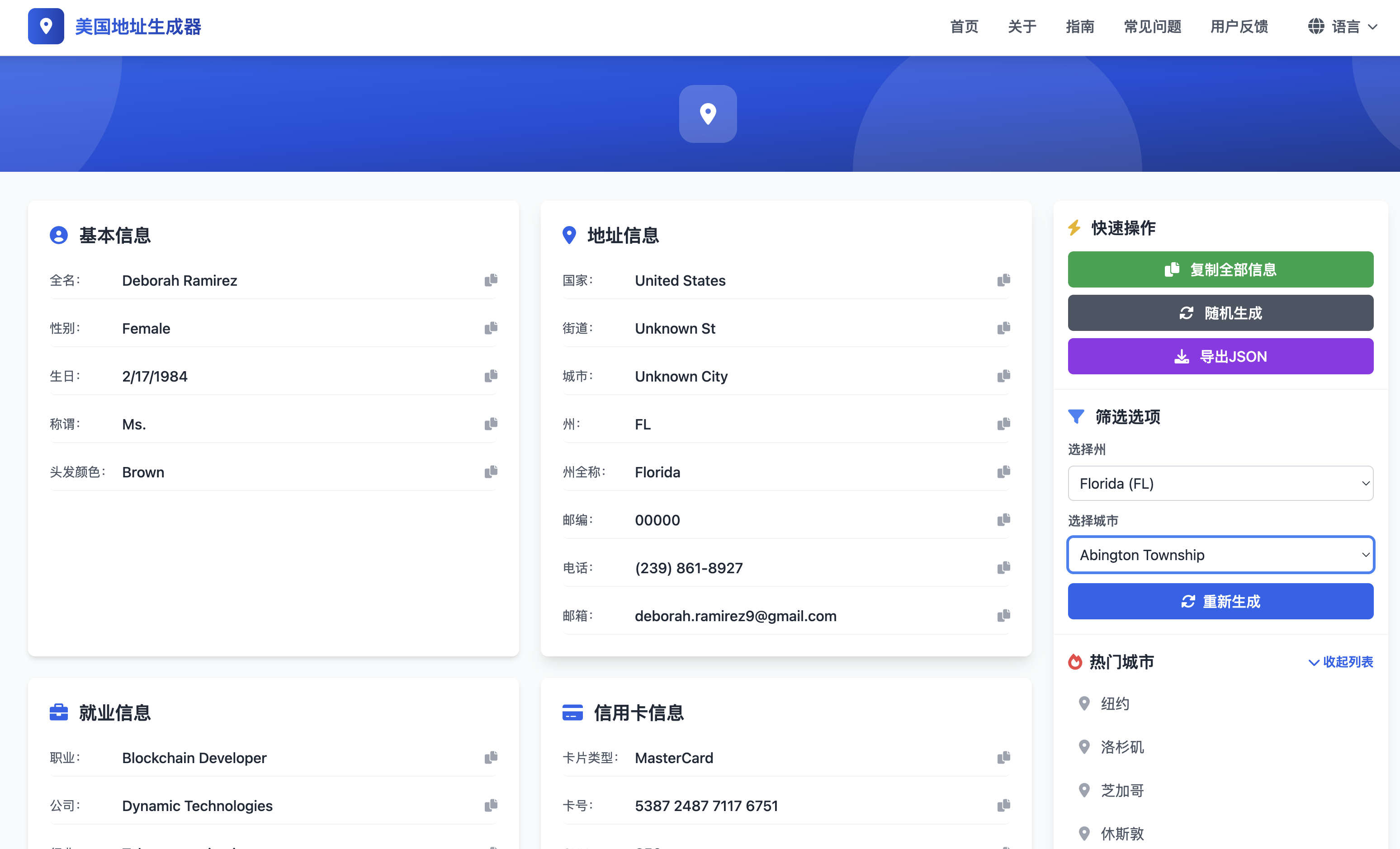Copy the birthday 2/17/1984 value
The image size is (1400, 849).
click(x=491, y=376)
